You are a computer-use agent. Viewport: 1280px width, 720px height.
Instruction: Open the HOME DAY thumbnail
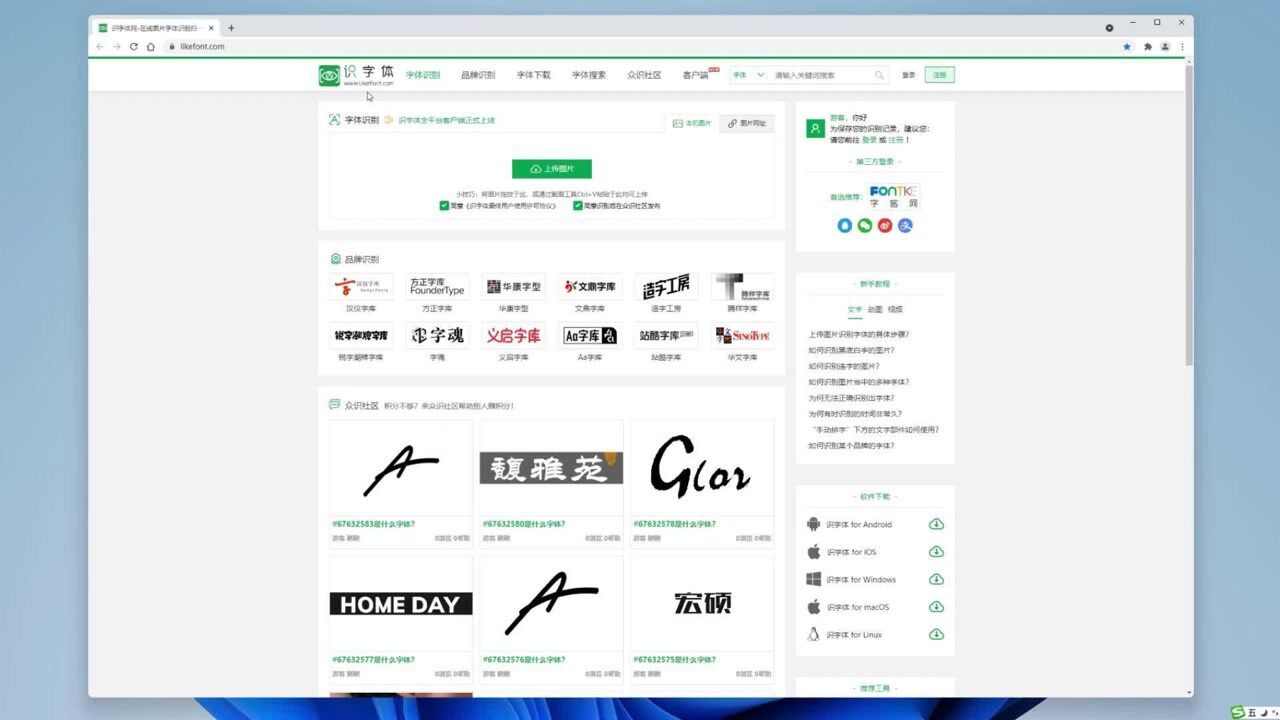401,603
